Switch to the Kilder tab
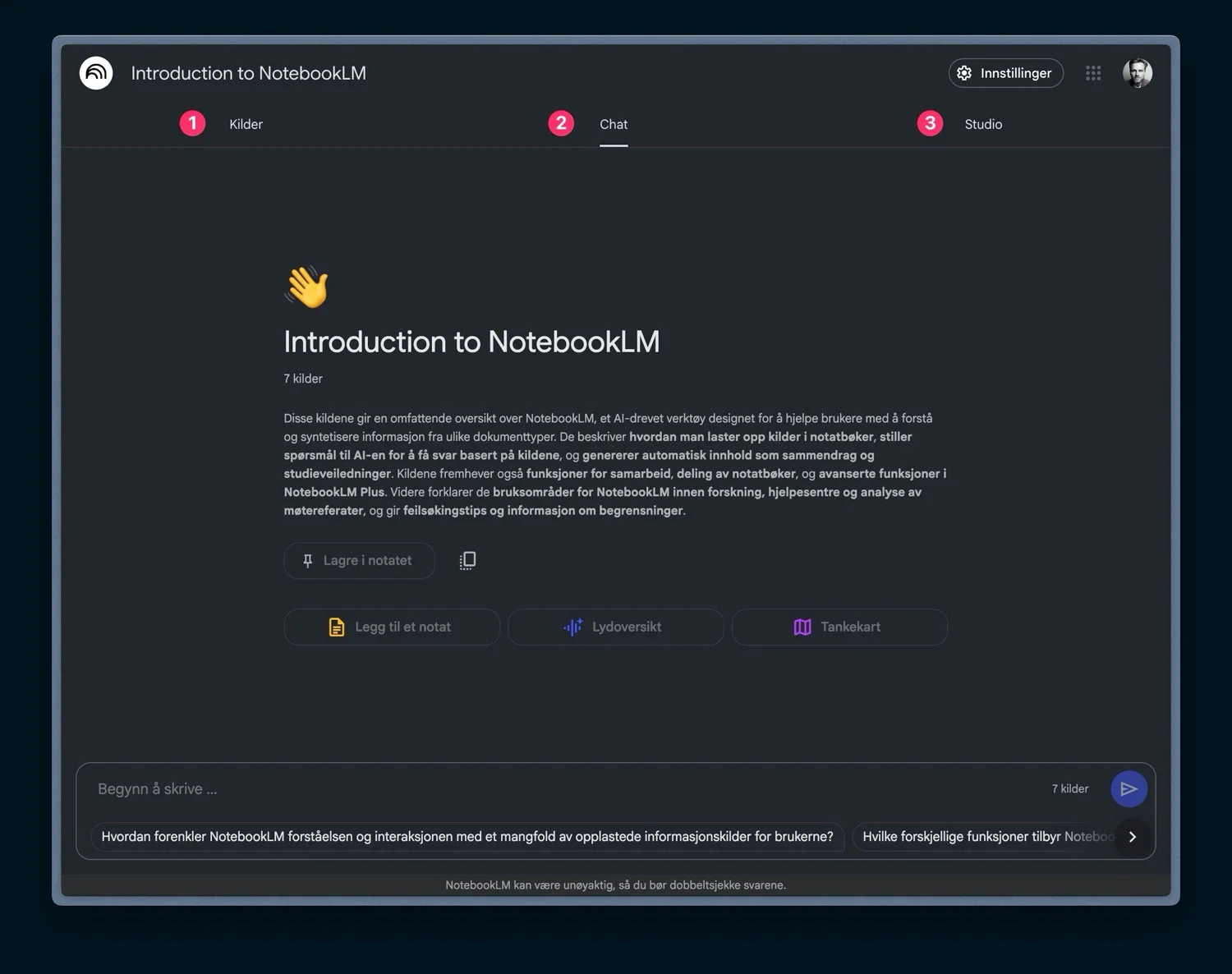Viewport: 1232px width, 974px height. point(246,124)
